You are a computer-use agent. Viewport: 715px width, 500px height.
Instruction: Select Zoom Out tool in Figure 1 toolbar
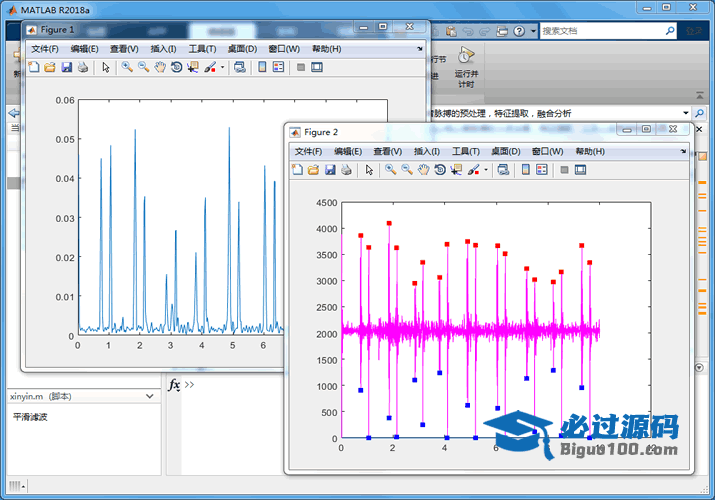point(143,67)
